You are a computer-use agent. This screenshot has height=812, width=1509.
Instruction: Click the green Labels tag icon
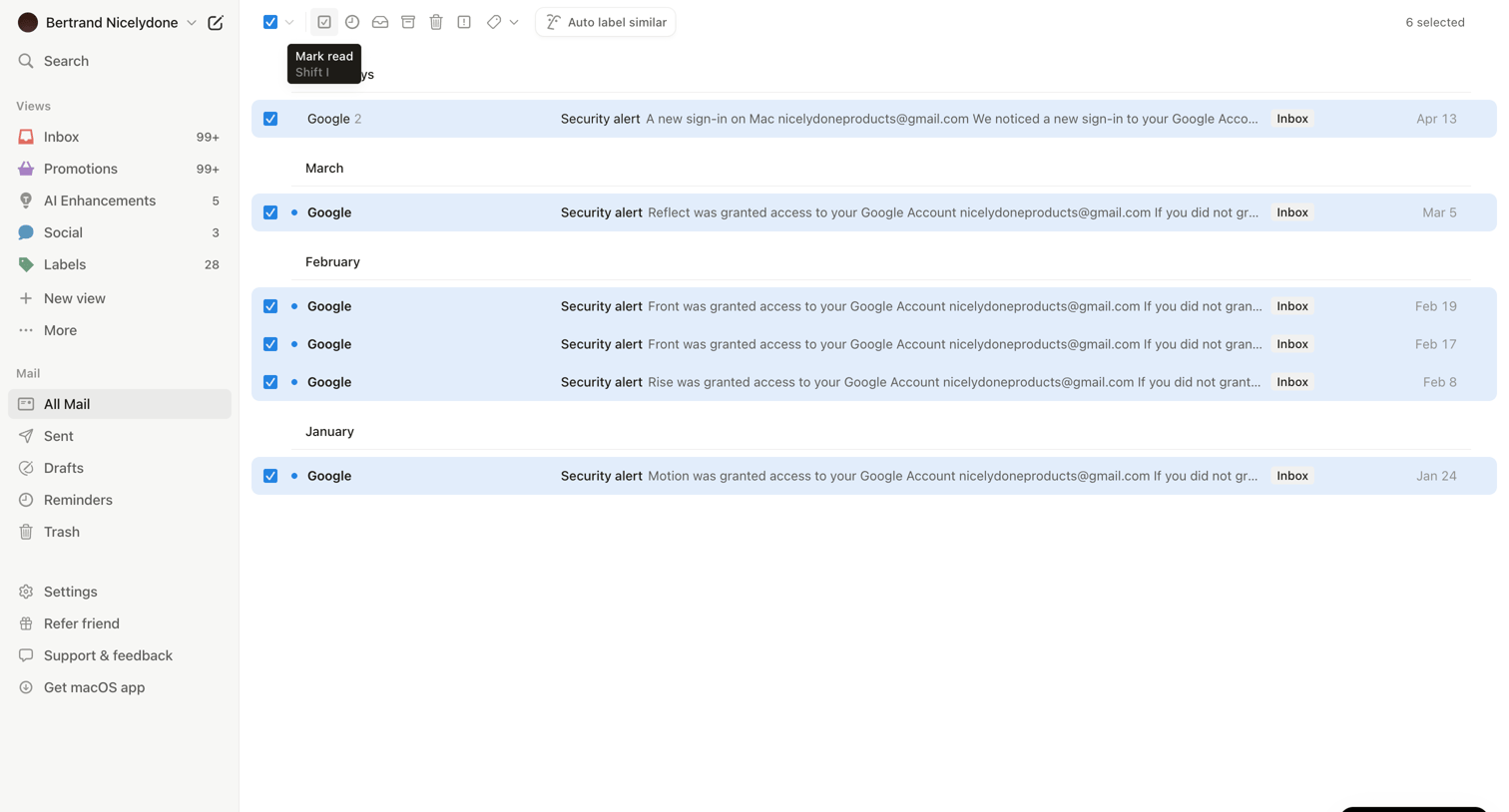[26, 264]
